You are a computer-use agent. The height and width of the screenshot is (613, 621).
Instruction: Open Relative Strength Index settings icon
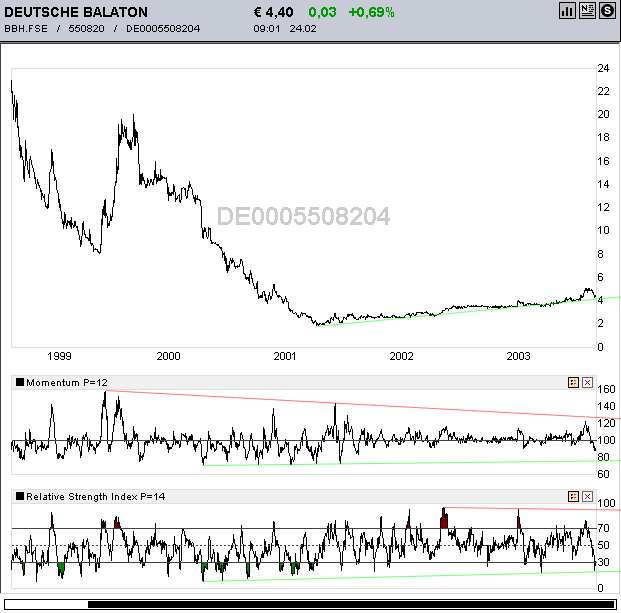(x=573, y=497)
